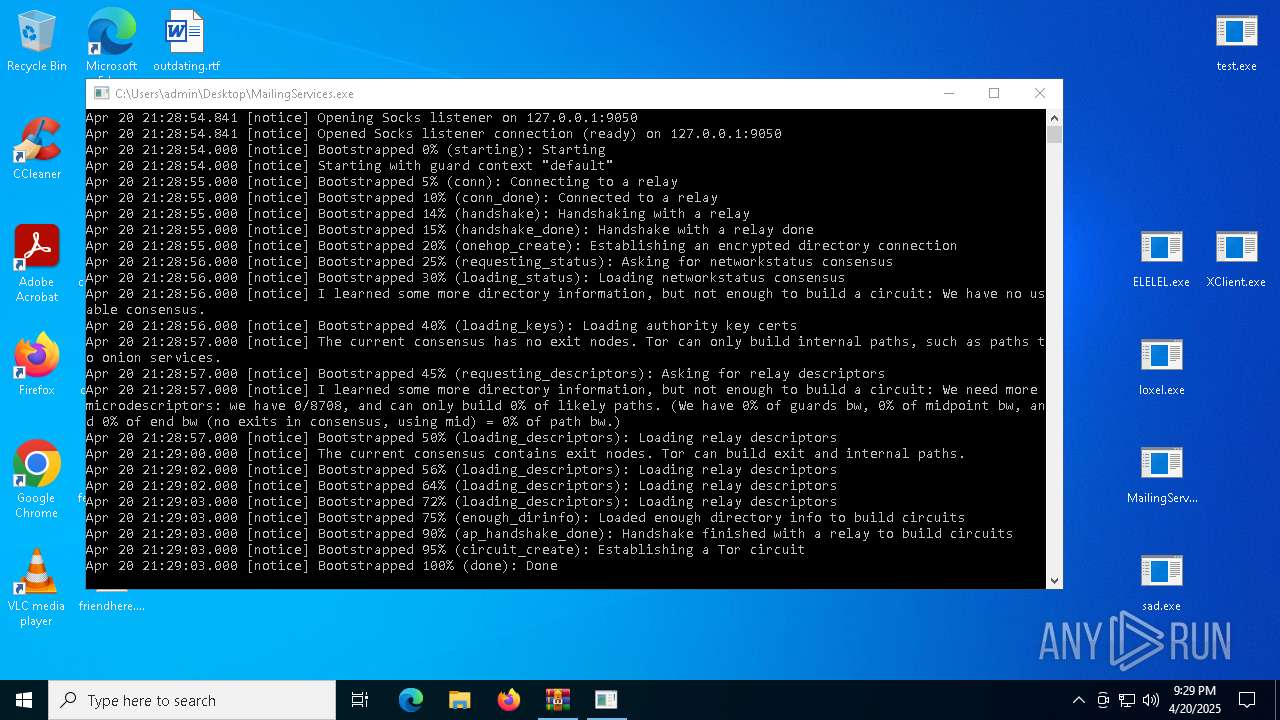Open Task View from the taskbar
This screenshot has width=1280, height=720.
coord(360,700)
